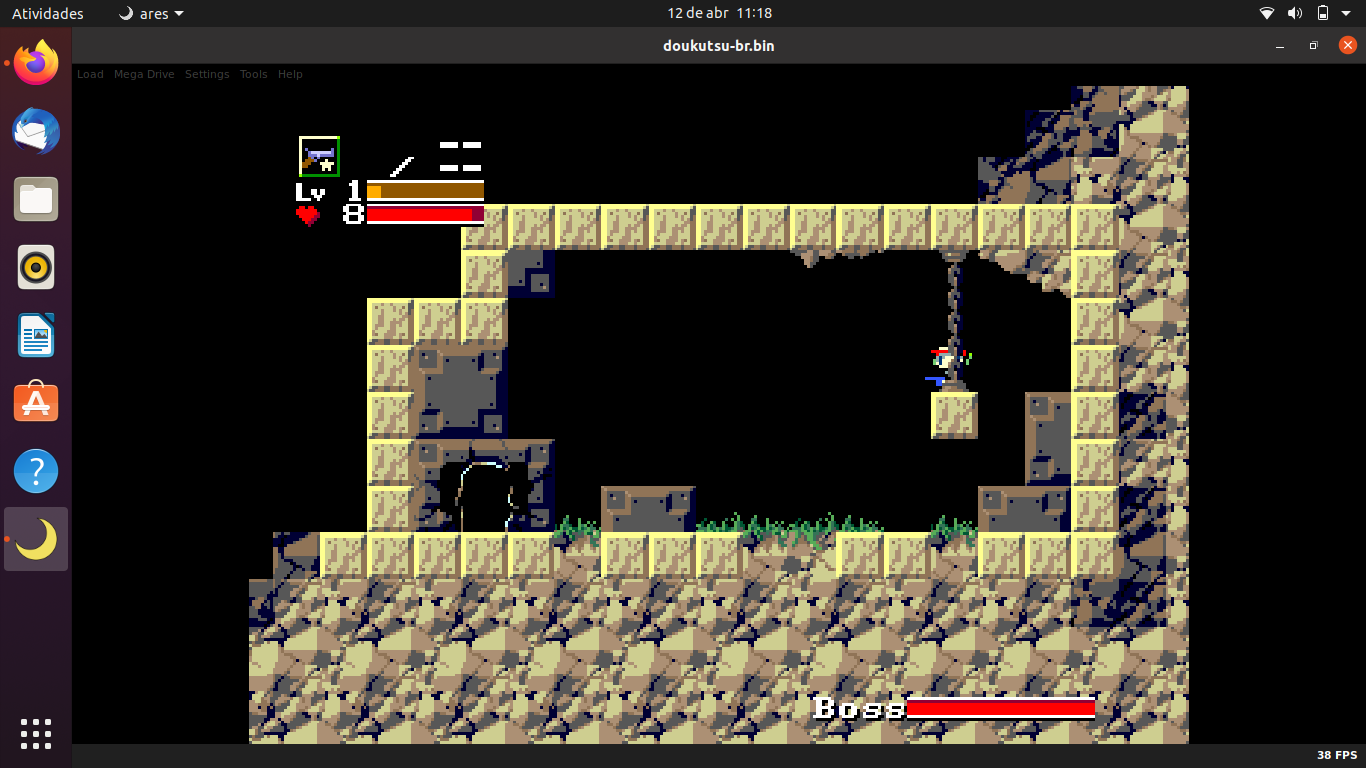This screenshot has height=768, width=1366.
Task: Launch Rhythmbox music player
Action: (x=36, y=267)
